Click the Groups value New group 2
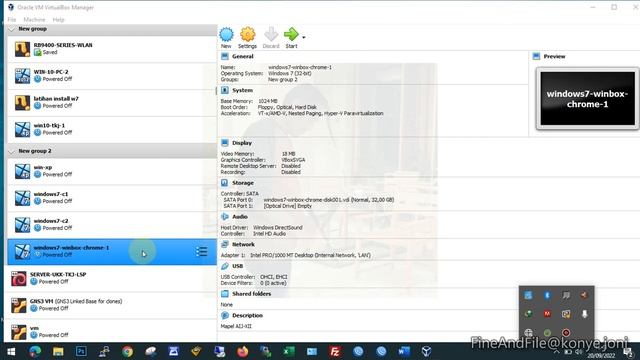640x360 pixels. (x=282, y=80)
